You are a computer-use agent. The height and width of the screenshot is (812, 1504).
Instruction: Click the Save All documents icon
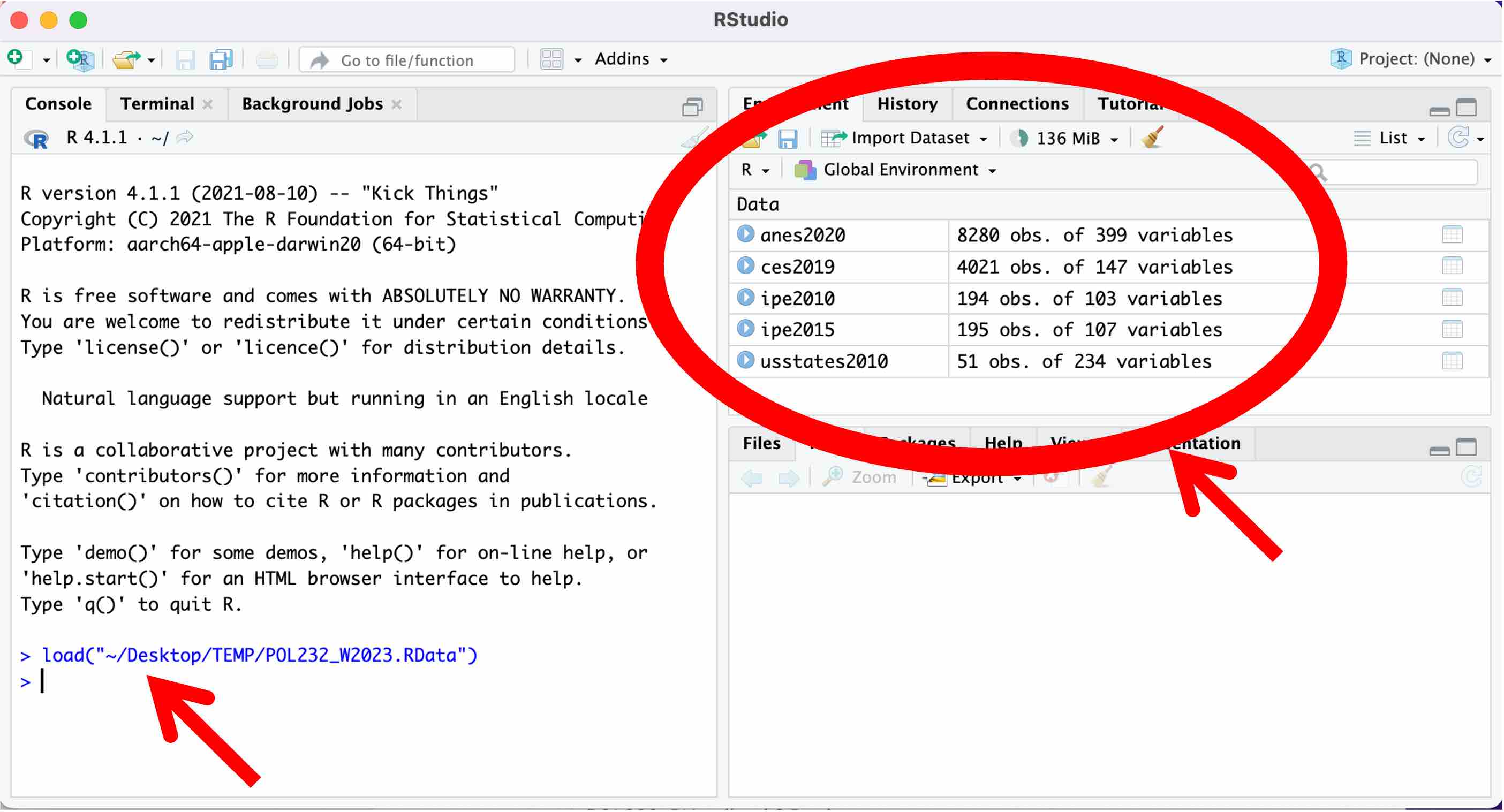[x=221, y=59]
